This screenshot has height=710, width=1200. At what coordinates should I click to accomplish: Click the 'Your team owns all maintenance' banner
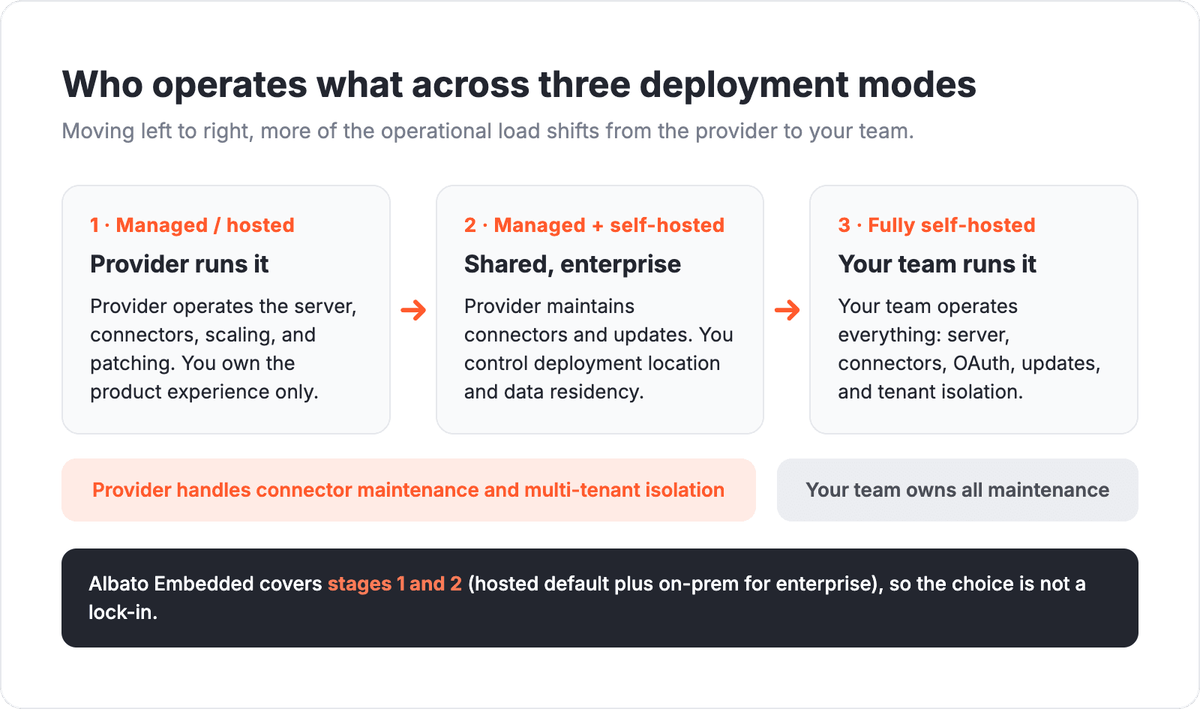tap(957, 490)
